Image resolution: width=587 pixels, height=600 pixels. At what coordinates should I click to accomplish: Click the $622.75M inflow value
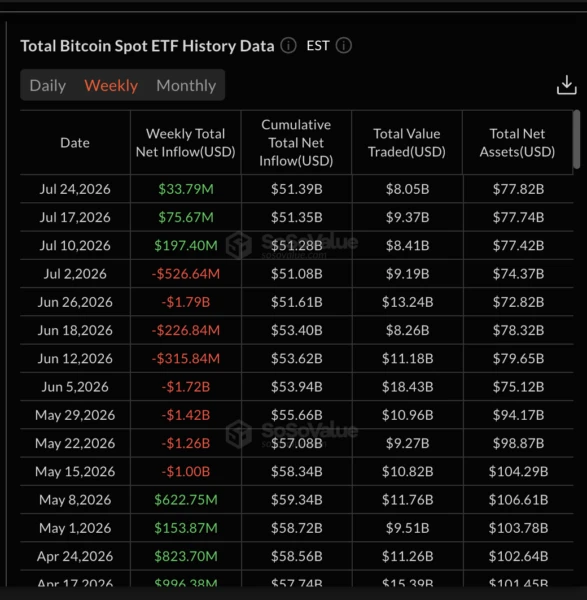[x=186, y=500]
